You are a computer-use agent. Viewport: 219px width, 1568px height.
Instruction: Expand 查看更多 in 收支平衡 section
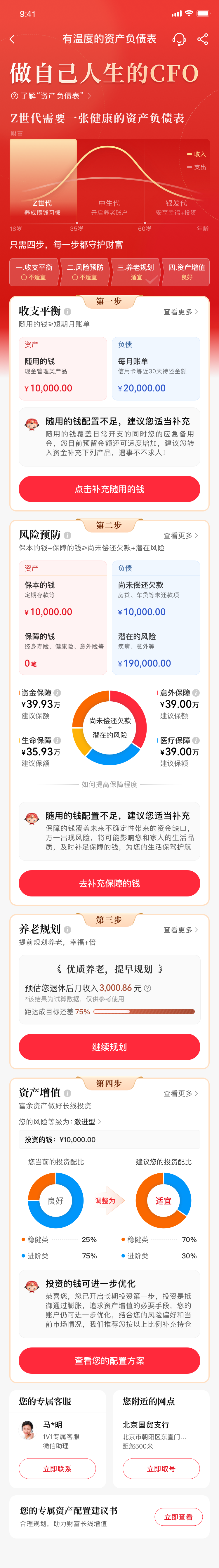[181, 312]
